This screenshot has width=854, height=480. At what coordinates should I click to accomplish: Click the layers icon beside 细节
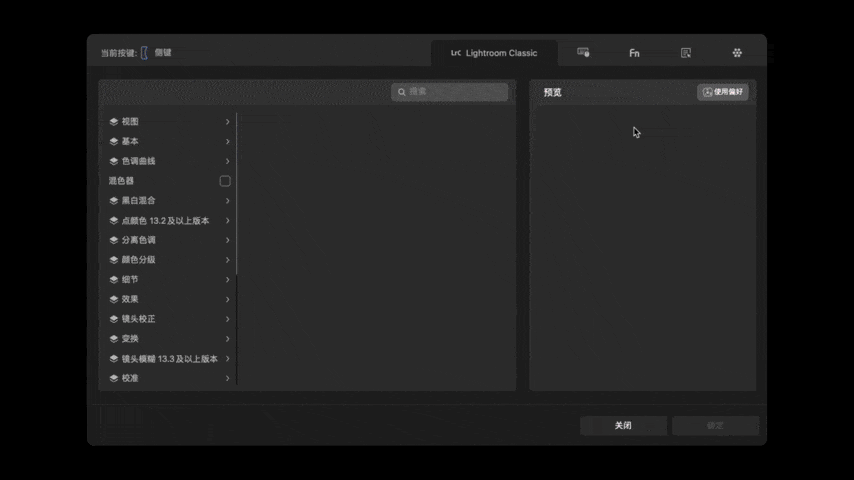click(114, 280)
